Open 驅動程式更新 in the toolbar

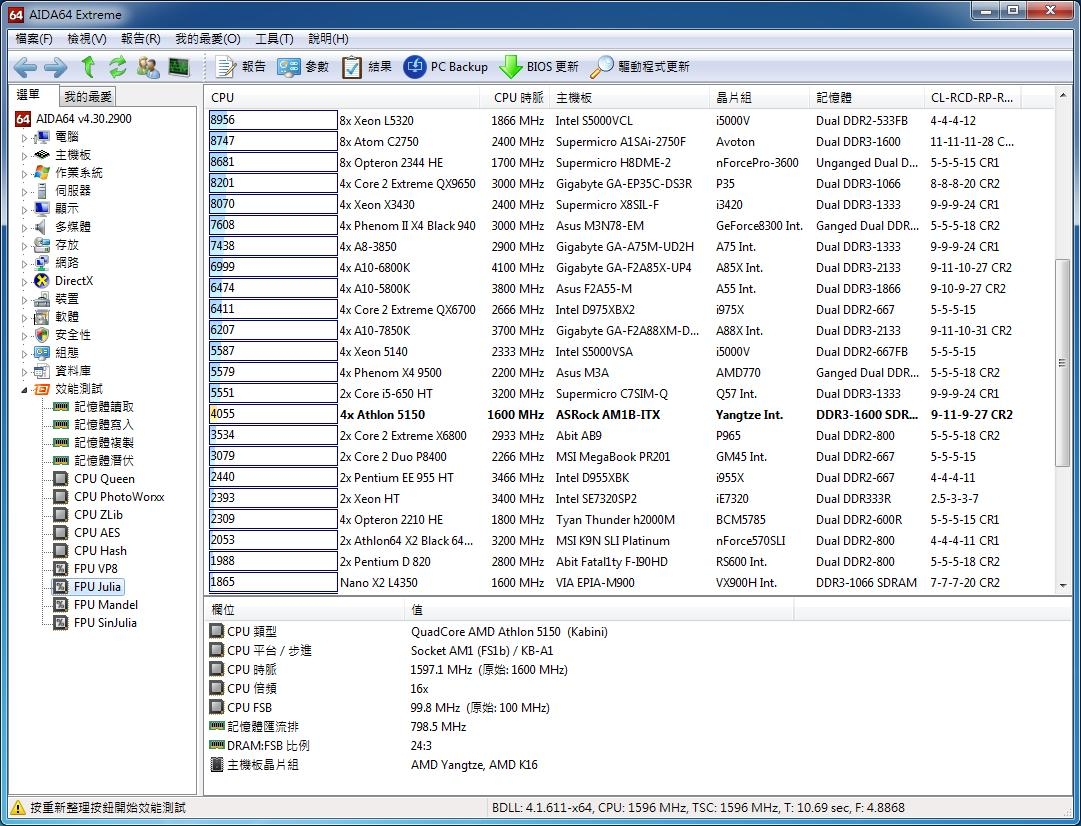tap(640, 67)
